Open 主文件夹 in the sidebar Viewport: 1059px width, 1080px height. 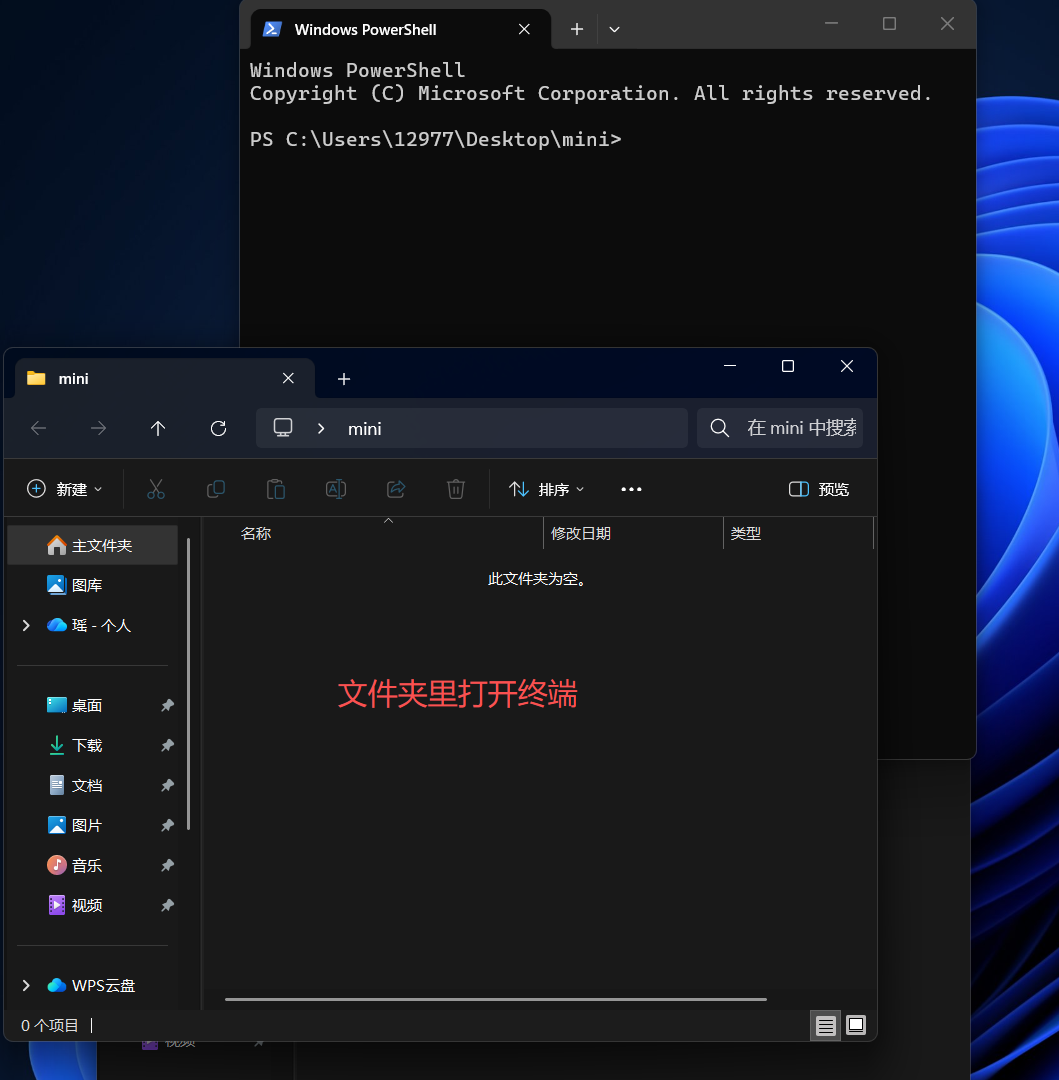coord(92,546)
